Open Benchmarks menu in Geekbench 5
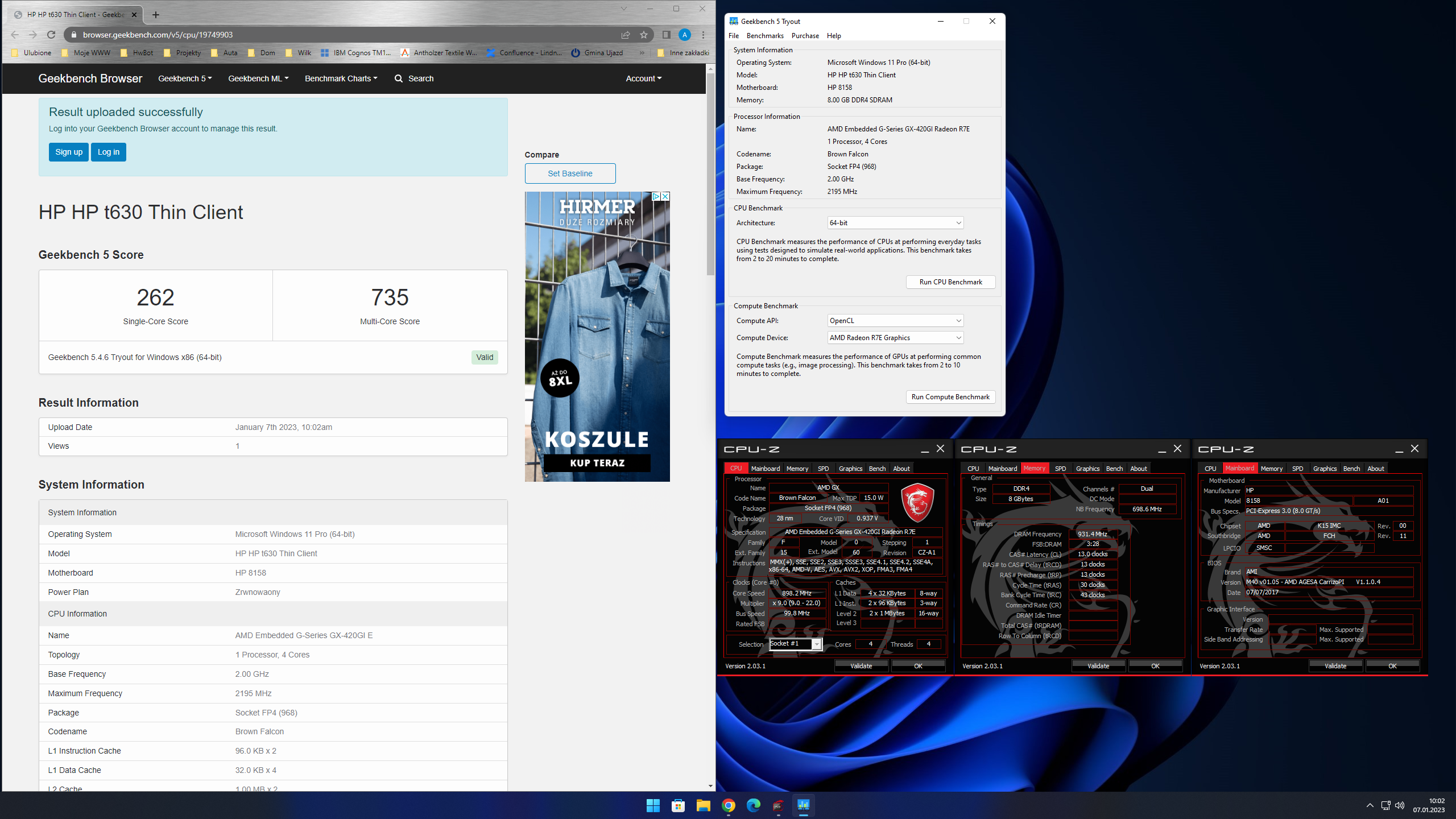1456x819 pixels. (x=765, y=36)
